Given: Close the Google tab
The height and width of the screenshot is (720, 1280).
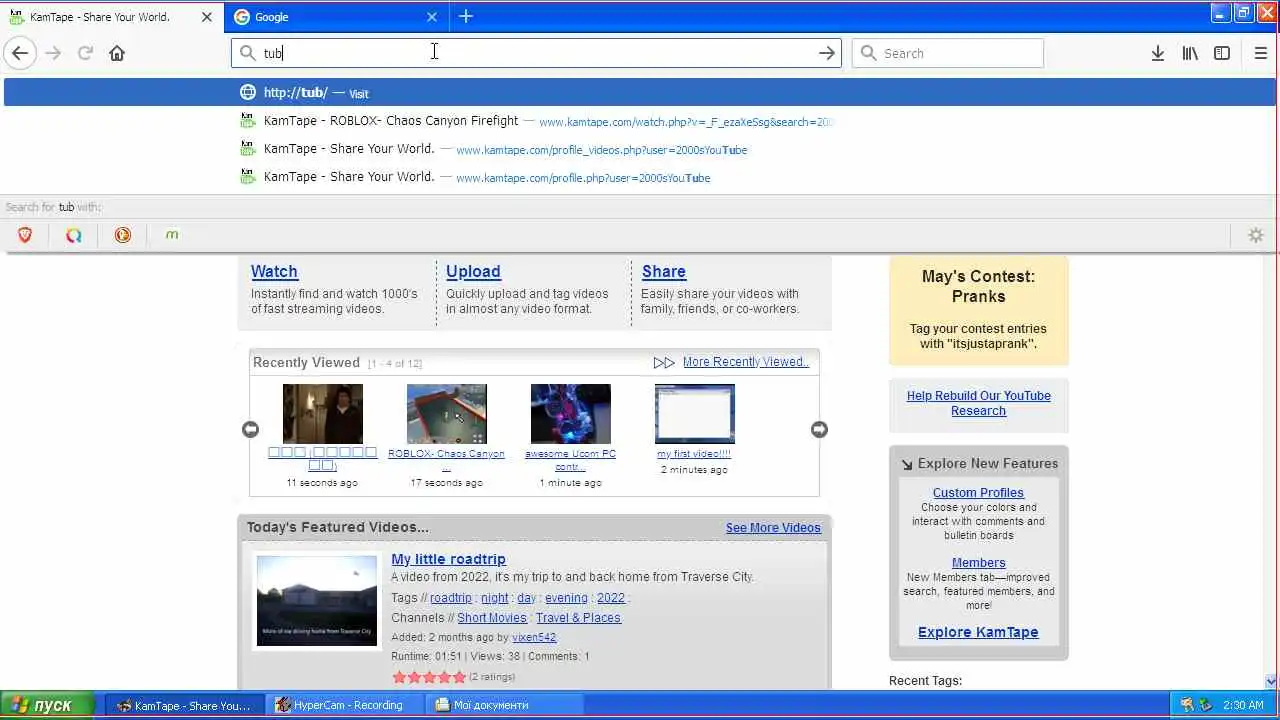Looking at the screenshot, I should click(x=432, y=17).
